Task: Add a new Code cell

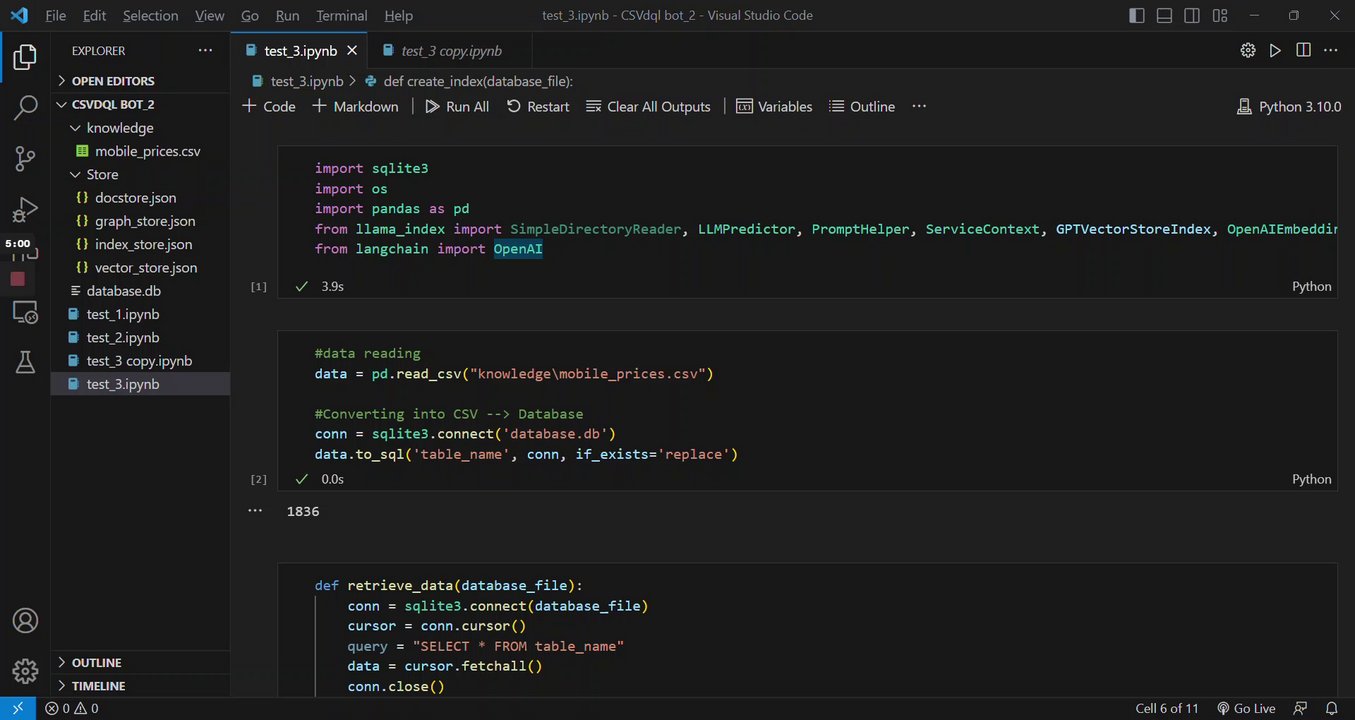Action: tap(269, 106)
